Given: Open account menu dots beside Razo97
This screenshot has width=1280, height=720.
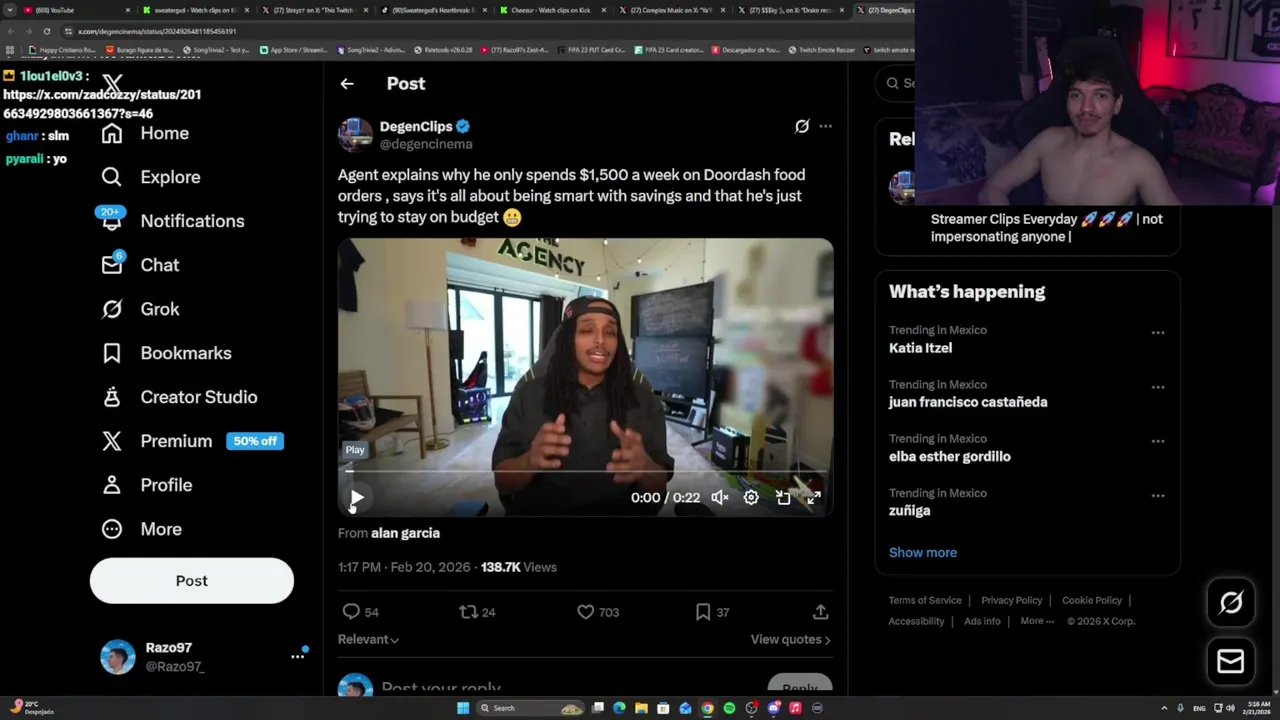Looking at the screenshot, I should [297, 656].
